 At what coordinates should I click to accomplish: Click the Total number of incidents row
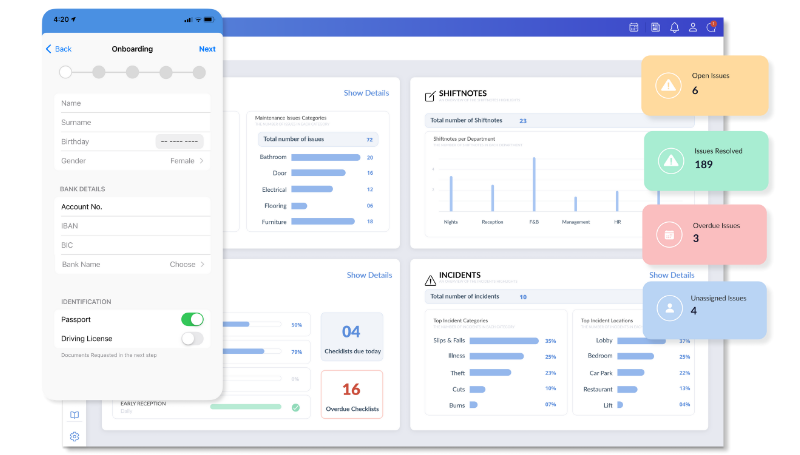point(536,296)
